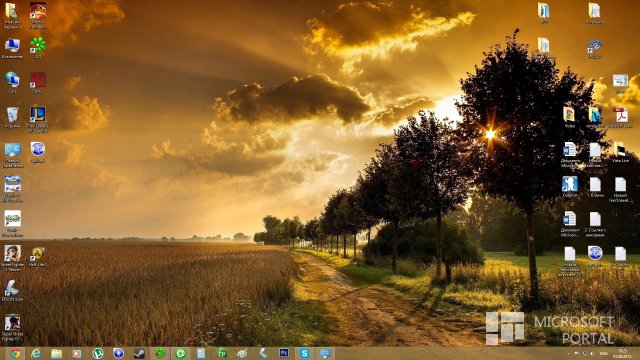This screenshot has height=360, width=640.
Task: Select the League of Legends shortcut
Action: [x=38, y=119]
